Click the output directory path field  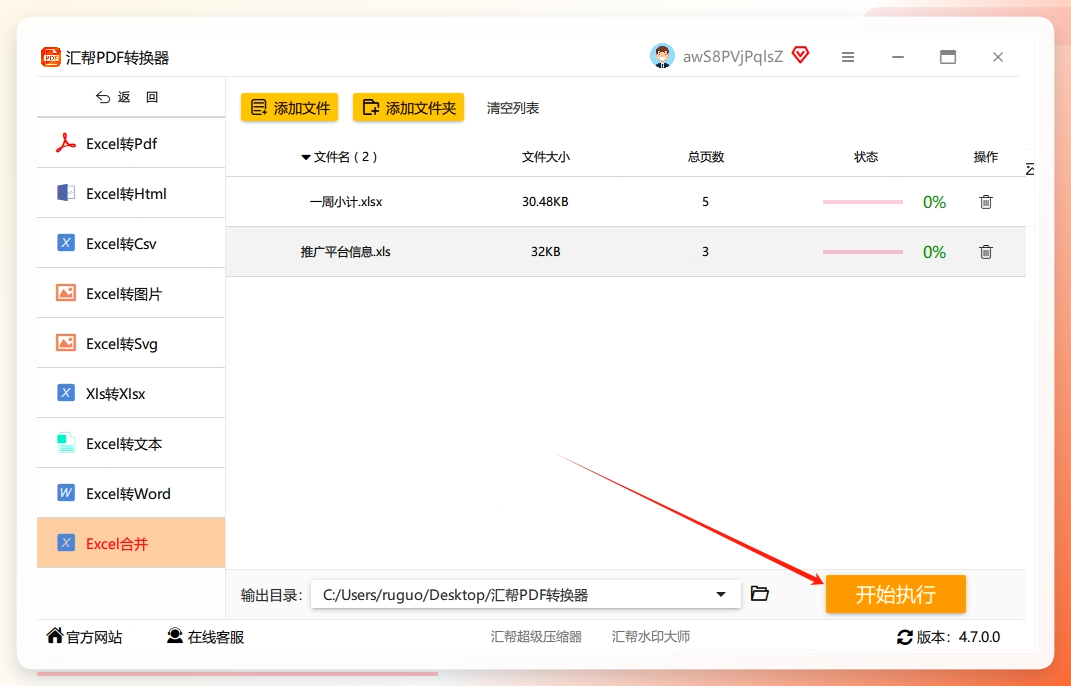click(x=525, y=594)
